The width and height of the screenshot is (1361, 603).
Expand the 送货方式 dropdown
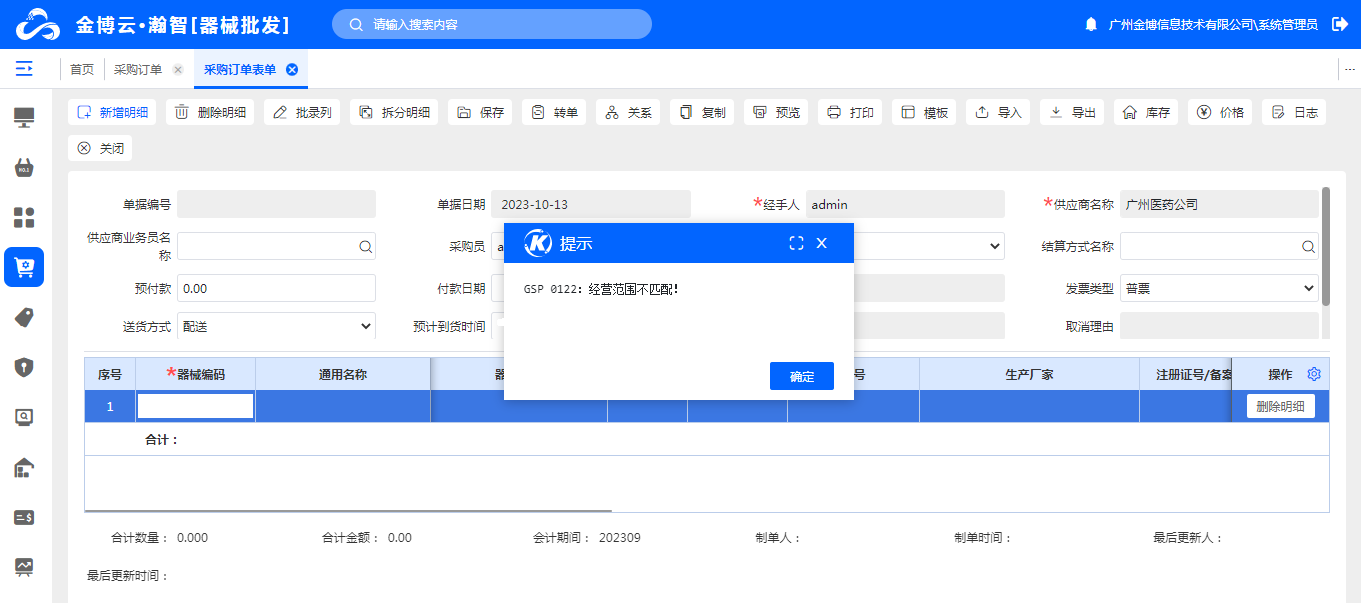(x=276, y=326)
